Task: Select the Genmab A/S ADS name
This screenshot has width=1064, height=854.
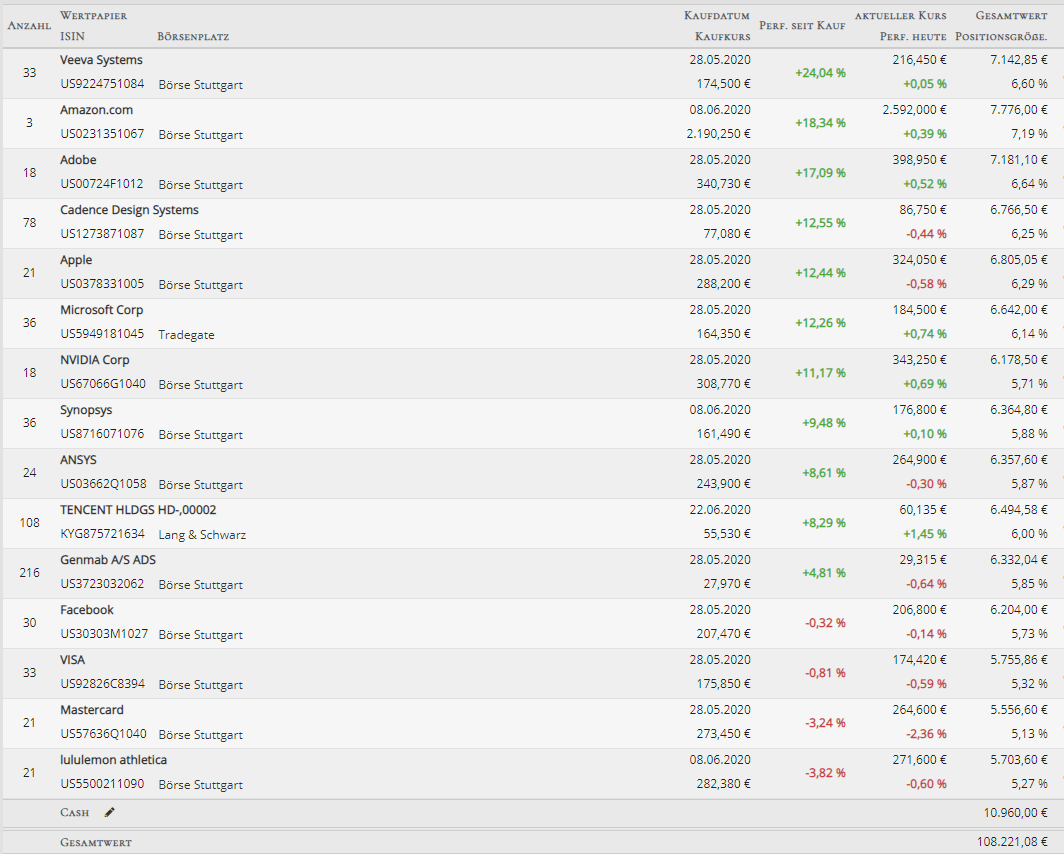Action: [108, 560]
